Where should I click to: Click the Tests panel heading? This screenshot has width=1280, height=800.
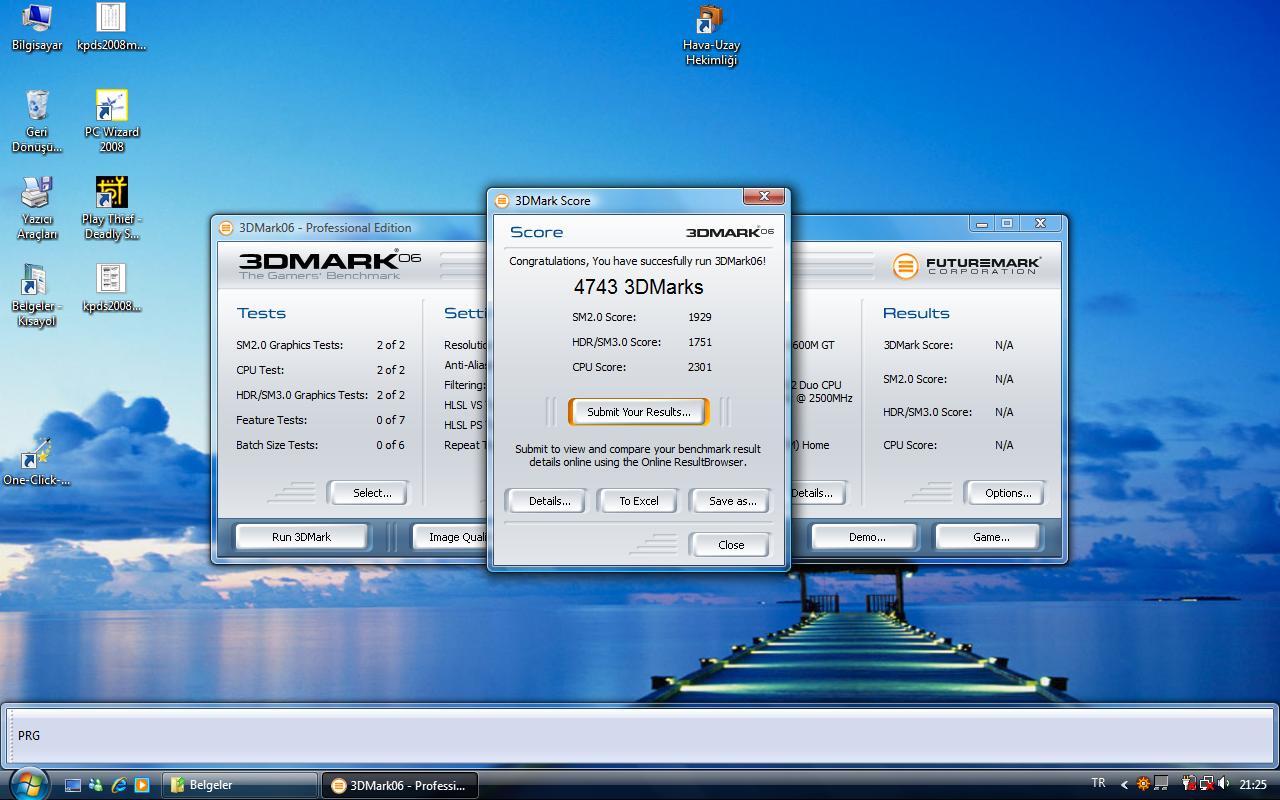[261, 313]
